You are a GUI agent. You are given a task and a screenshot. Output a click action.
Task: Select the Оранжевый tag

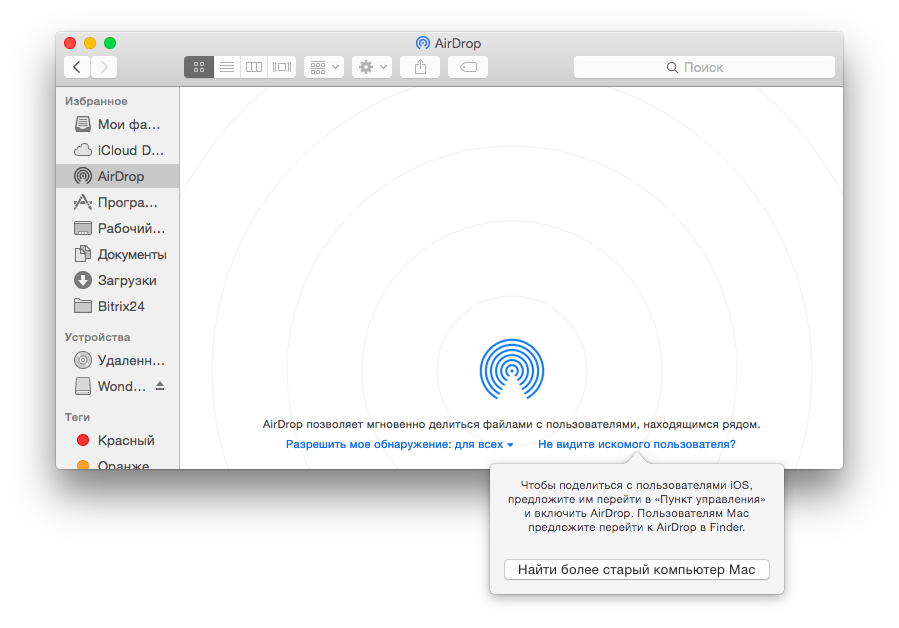click(x=118, y=463)
